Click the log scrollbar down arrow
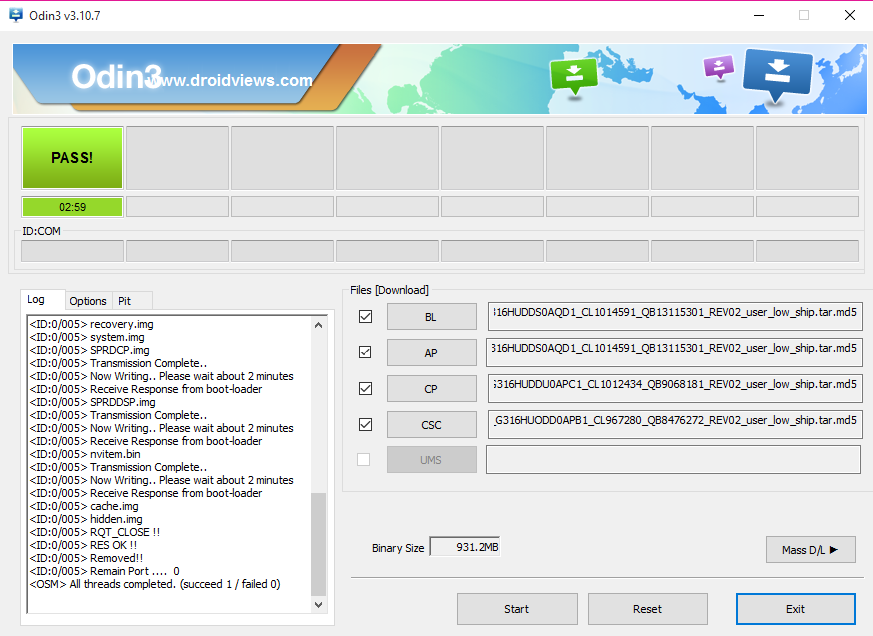 (318, 605)
